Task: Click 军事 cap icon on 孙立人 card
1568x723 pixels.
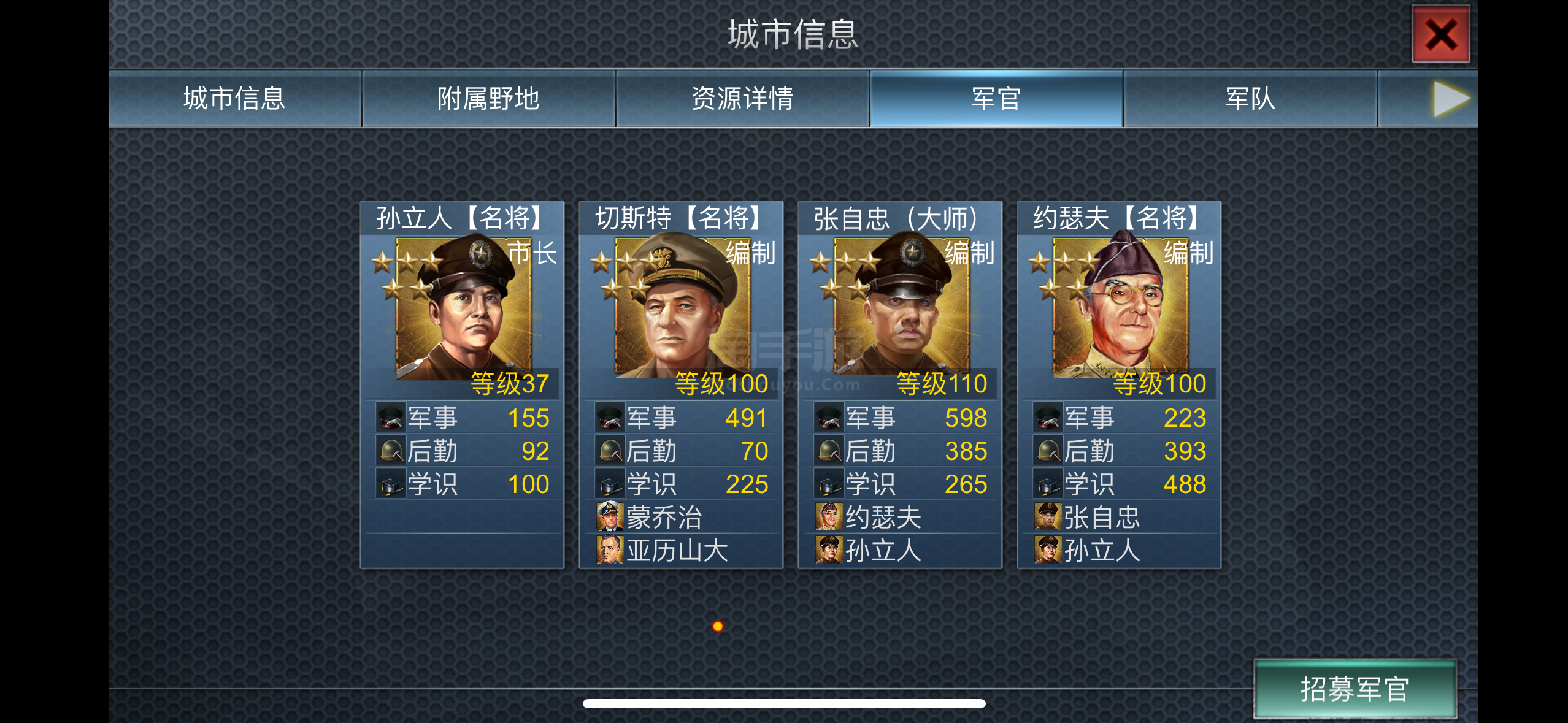Action: click(391, 418)
